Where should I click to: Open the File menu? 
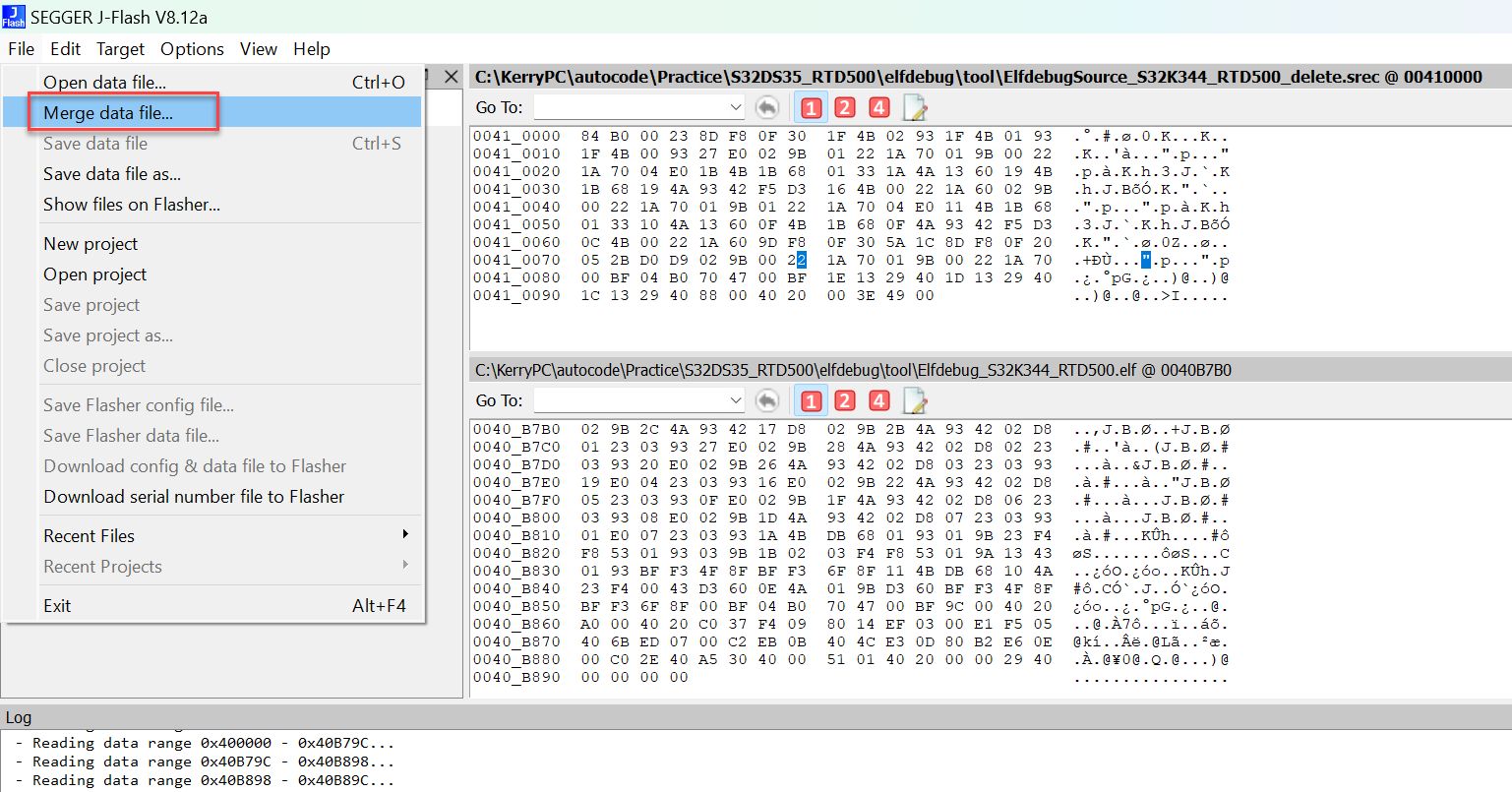[21, 49]
